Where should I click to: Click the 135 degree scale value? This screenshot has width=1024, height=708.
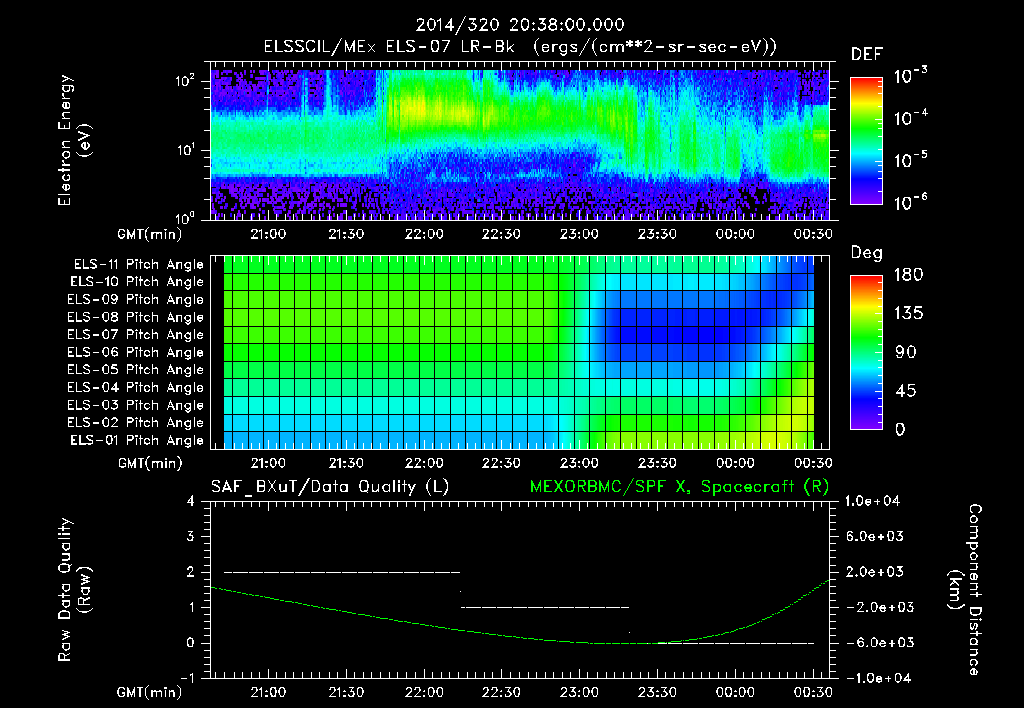pos(909,314)
